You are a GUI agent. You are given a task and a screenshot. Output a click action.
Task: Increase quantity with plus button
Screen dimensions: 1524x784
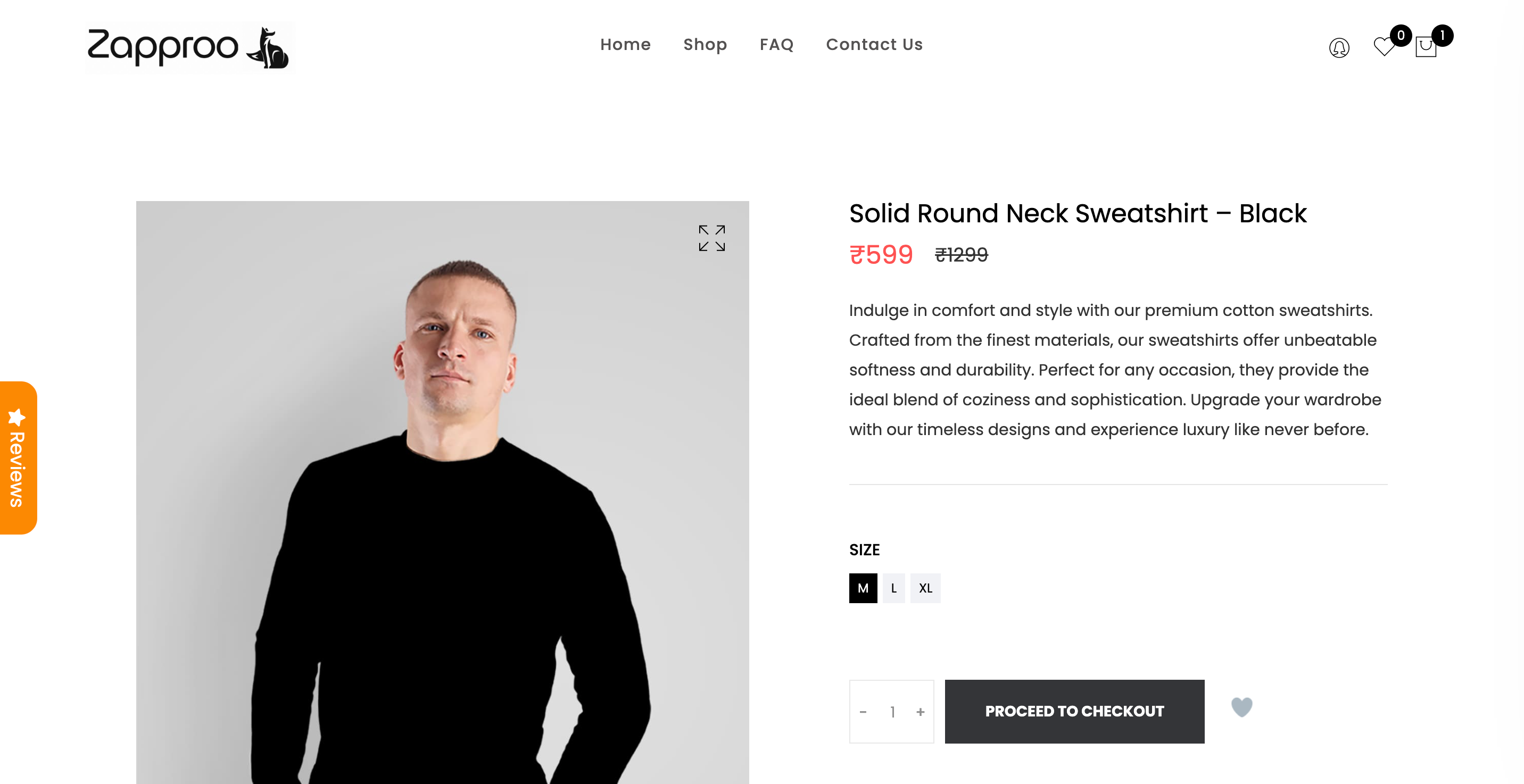click(920, 712)
